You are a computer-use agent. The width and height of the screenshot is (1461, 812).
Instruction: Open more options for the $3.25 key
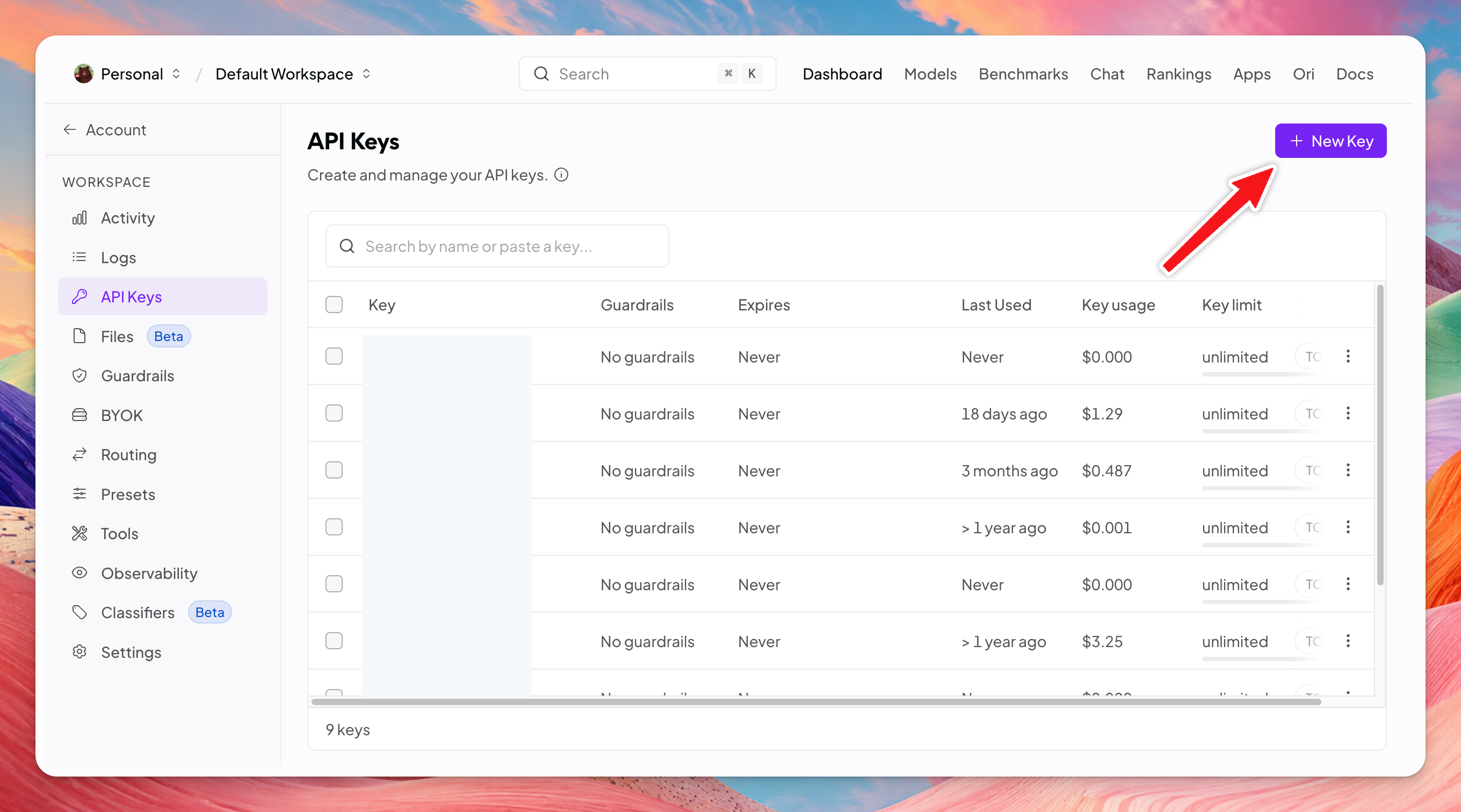click(x=1348, y=641)
